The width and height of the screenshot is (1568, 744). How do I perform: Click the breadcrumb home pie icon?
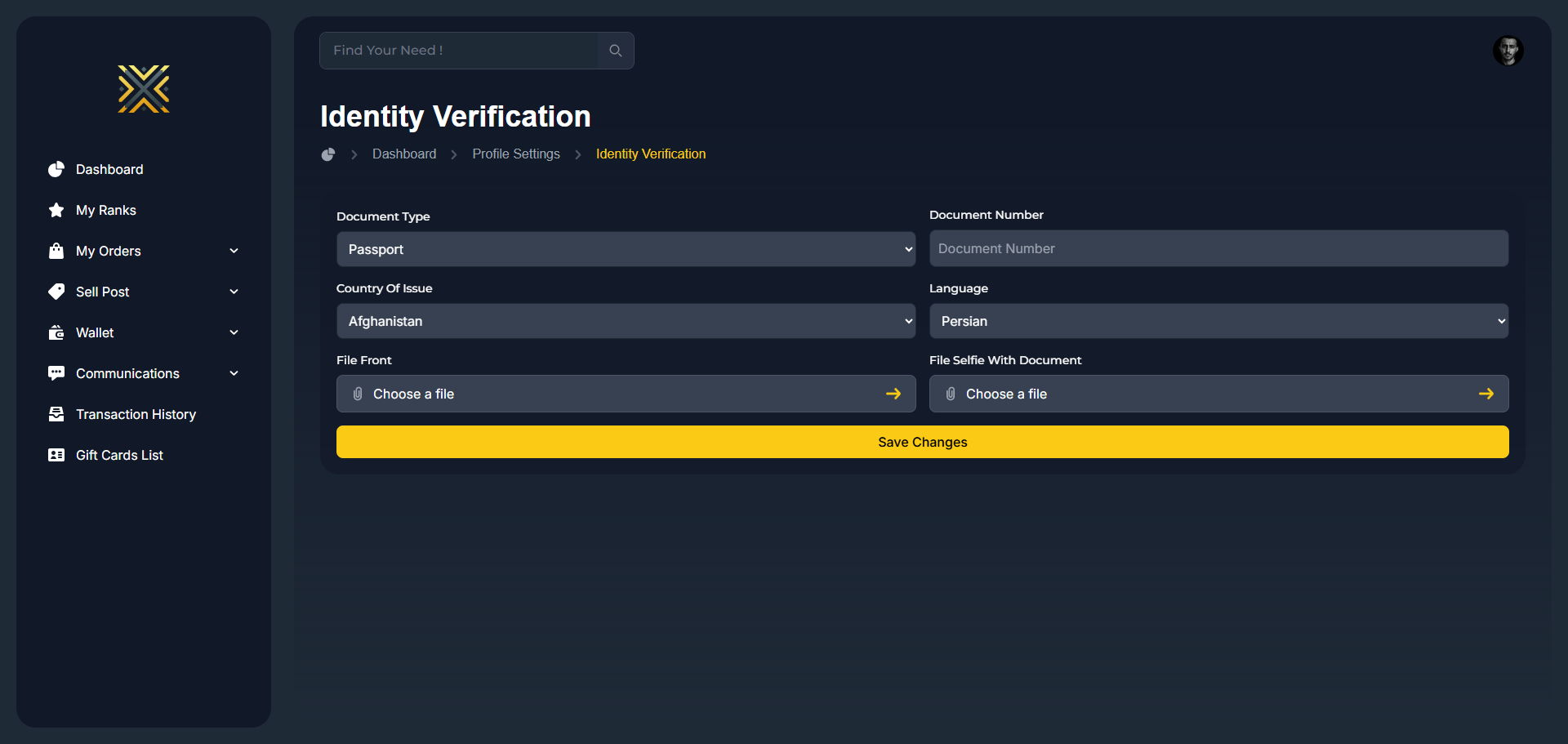pos(328,154)
